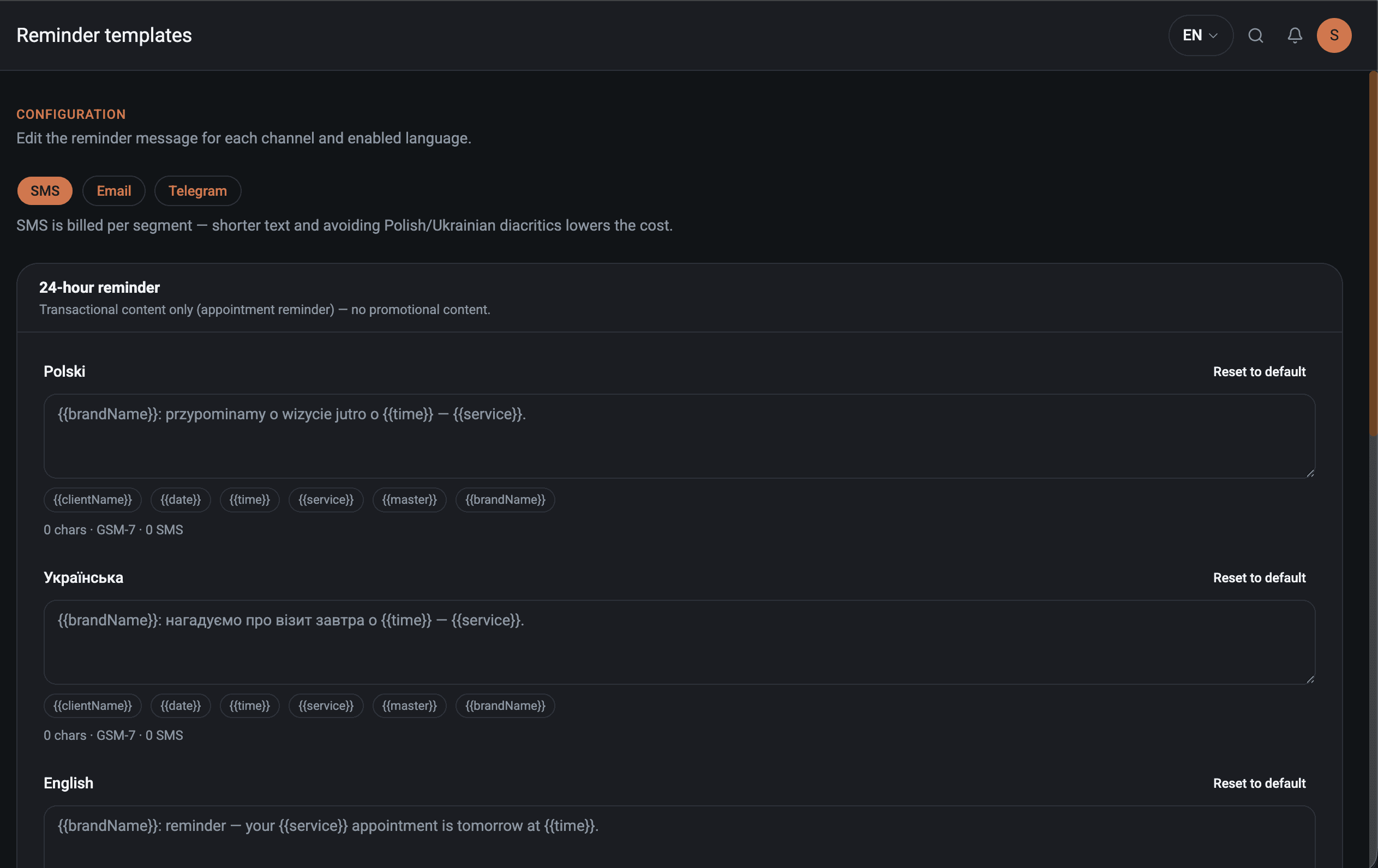Insert {{master}} chip under Українська template
1378x868 pixels.
coord(409,706)
